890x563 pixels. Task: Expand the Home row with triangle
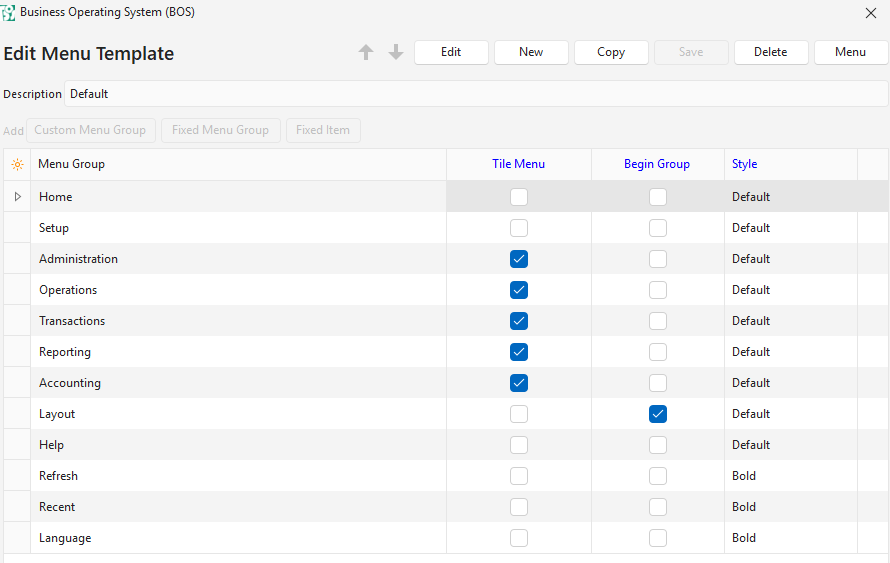(17, 197)
